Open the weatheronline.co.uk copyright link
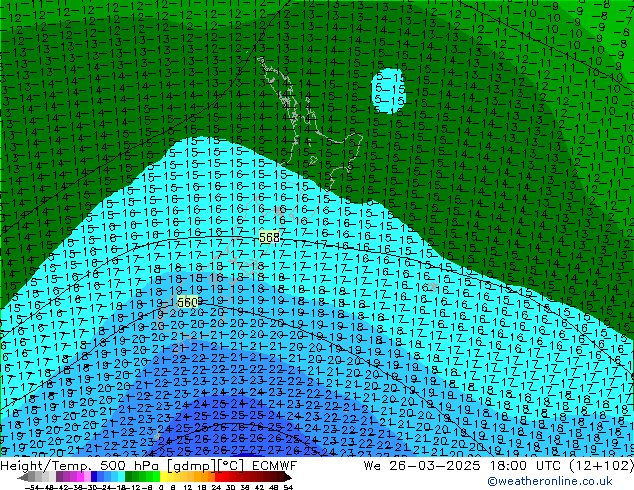Screen dimensions: 634x490 (550, 481)
